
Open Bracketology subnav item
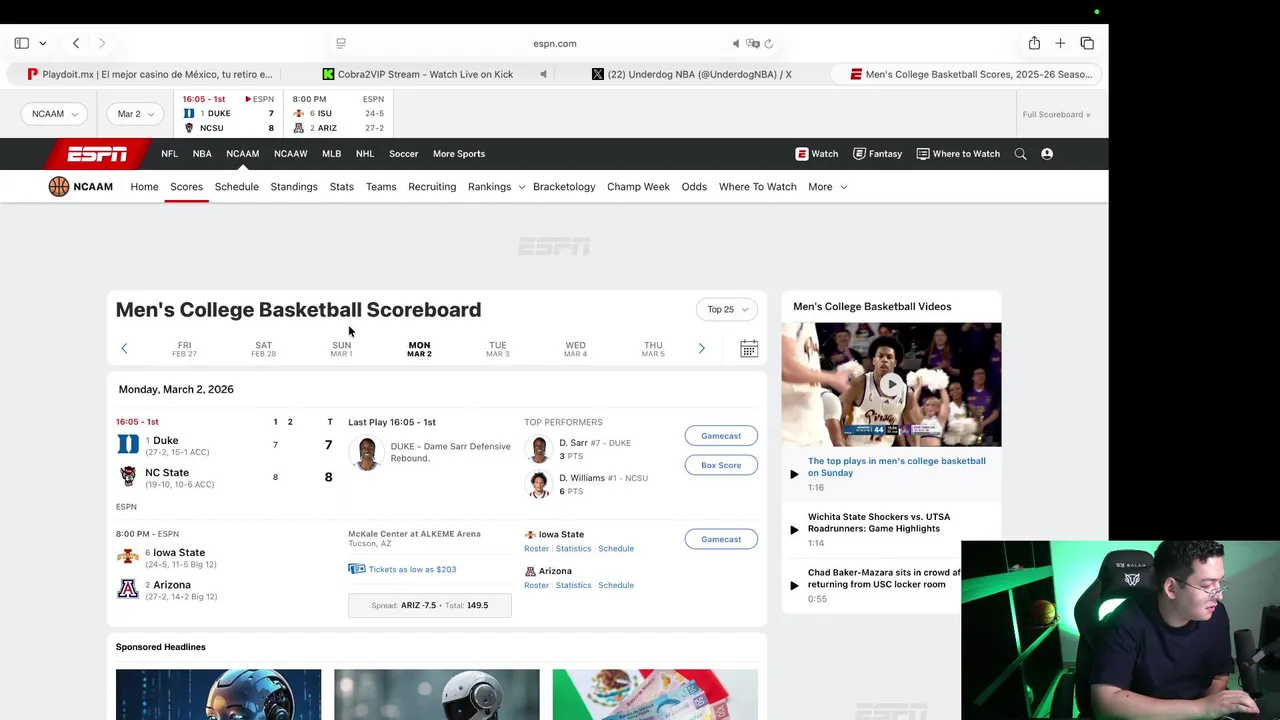pyautogui.click(x=564, y=187)
